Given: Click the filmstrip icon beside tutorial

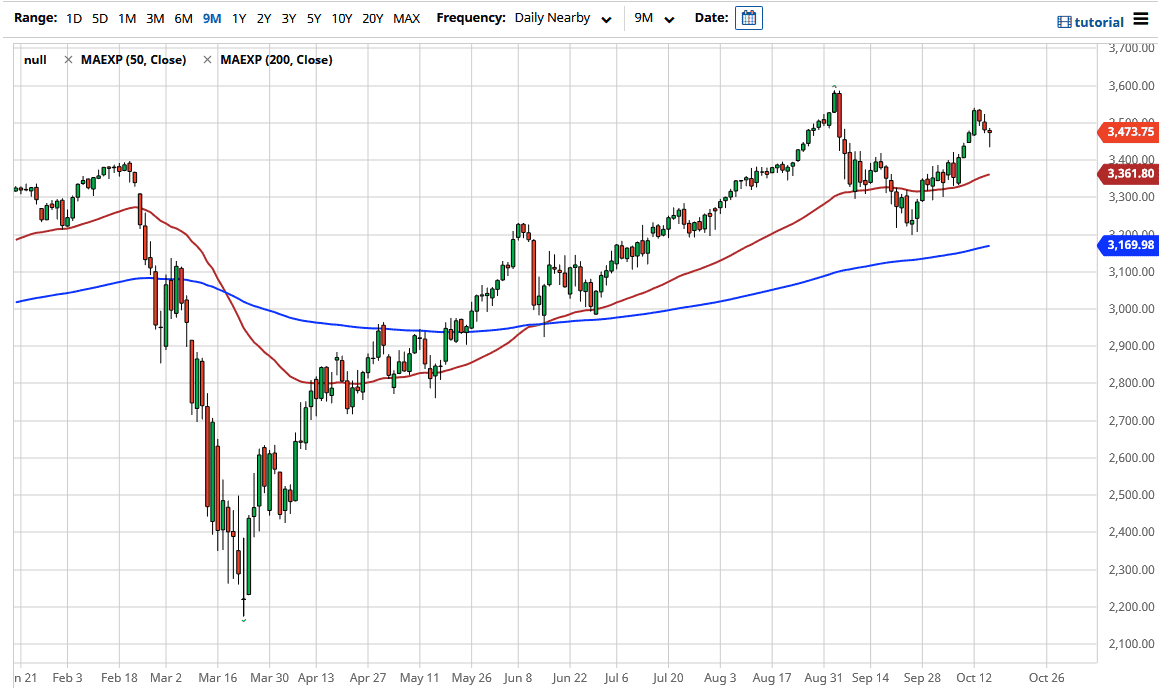Looking at the screenshot, I should [1066, 20].
